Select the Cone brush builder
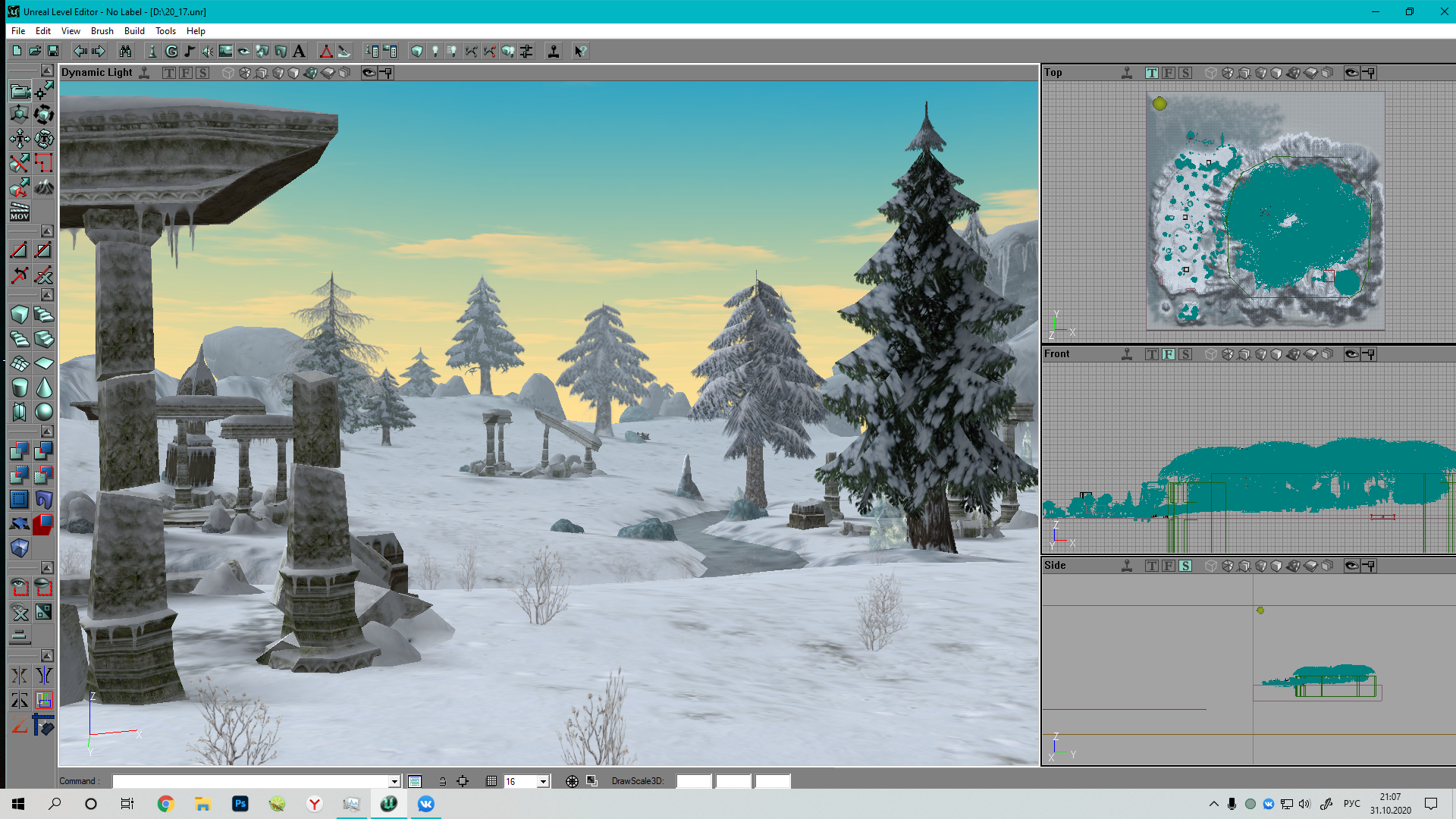Viewport: 1456px width, 819px height. pos(44,388)
